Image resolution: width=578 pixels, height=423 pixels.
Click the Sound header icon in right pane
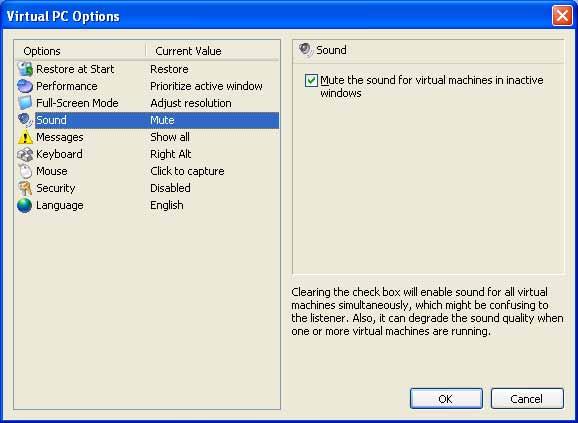[x=306, y=50]
